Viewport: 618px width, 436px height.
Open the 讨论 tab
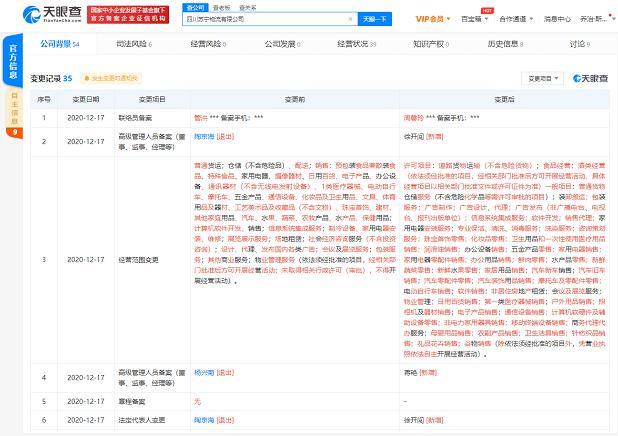click(579, 44)
